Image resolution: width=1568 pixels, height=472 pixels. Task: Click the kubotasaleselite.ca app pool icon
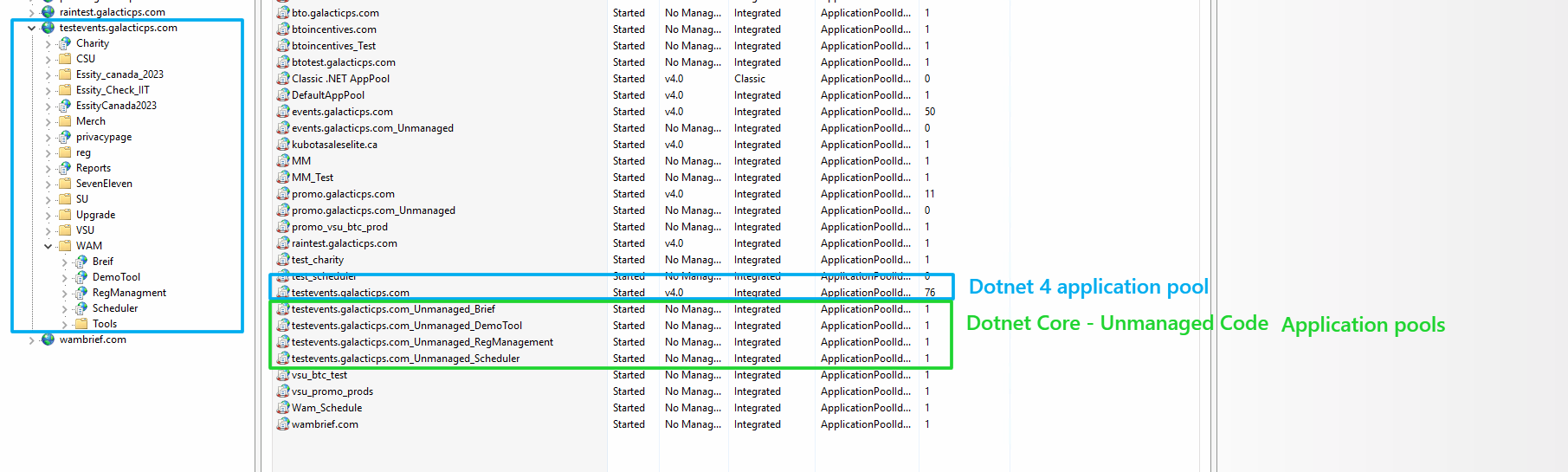pyautogui.click(x=282, y=145)
